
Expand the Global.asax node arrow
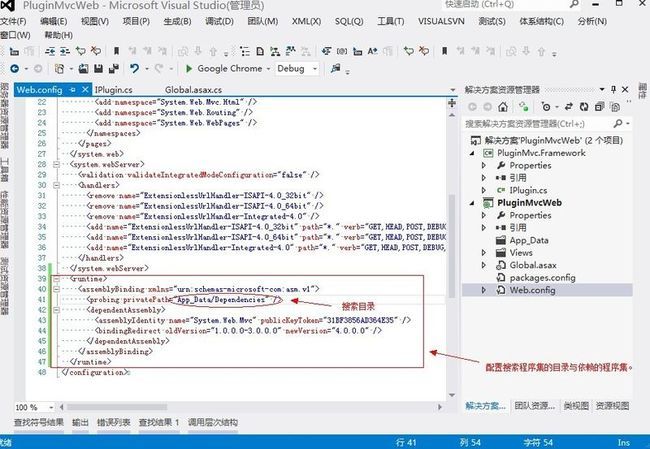click(483, 265)
